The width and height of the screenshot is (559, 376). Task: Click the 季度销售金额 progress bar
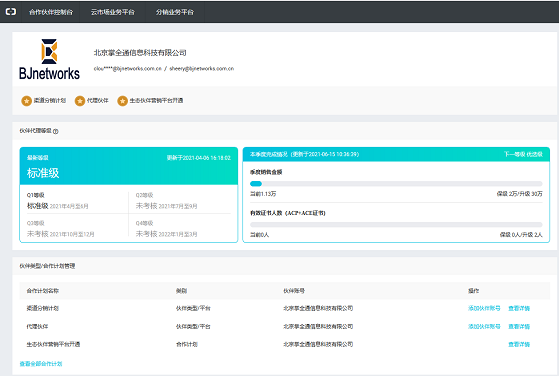396,184
